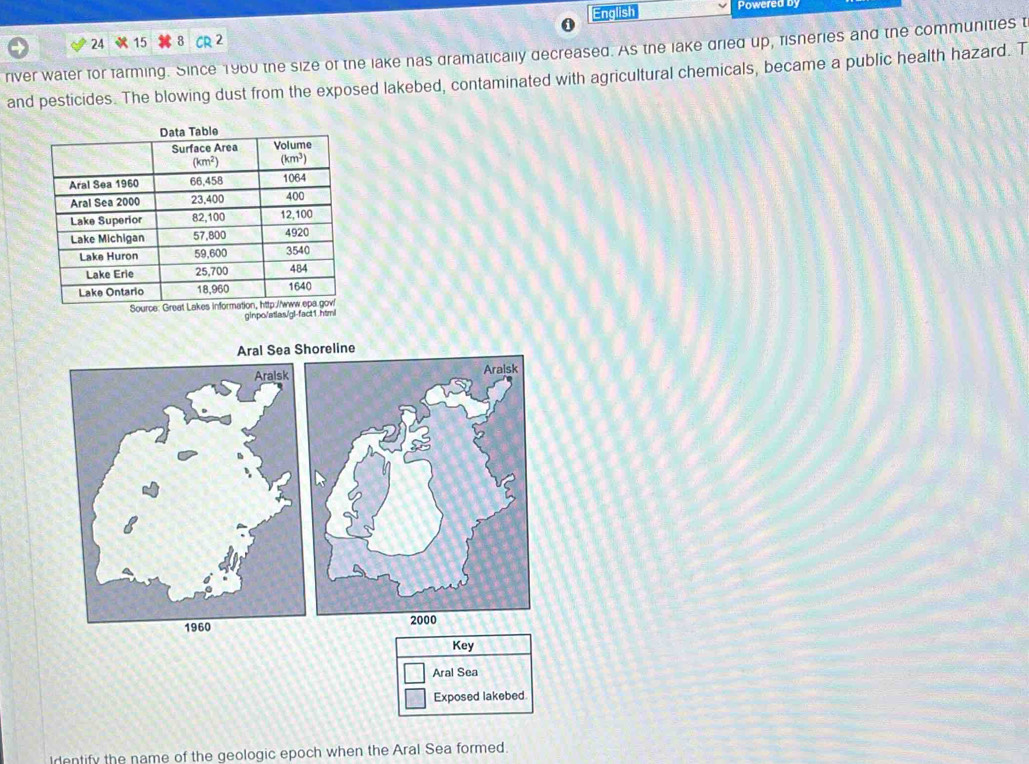Open the info tooltip via the i icon
1029x764 pixels.
[569, 23]
